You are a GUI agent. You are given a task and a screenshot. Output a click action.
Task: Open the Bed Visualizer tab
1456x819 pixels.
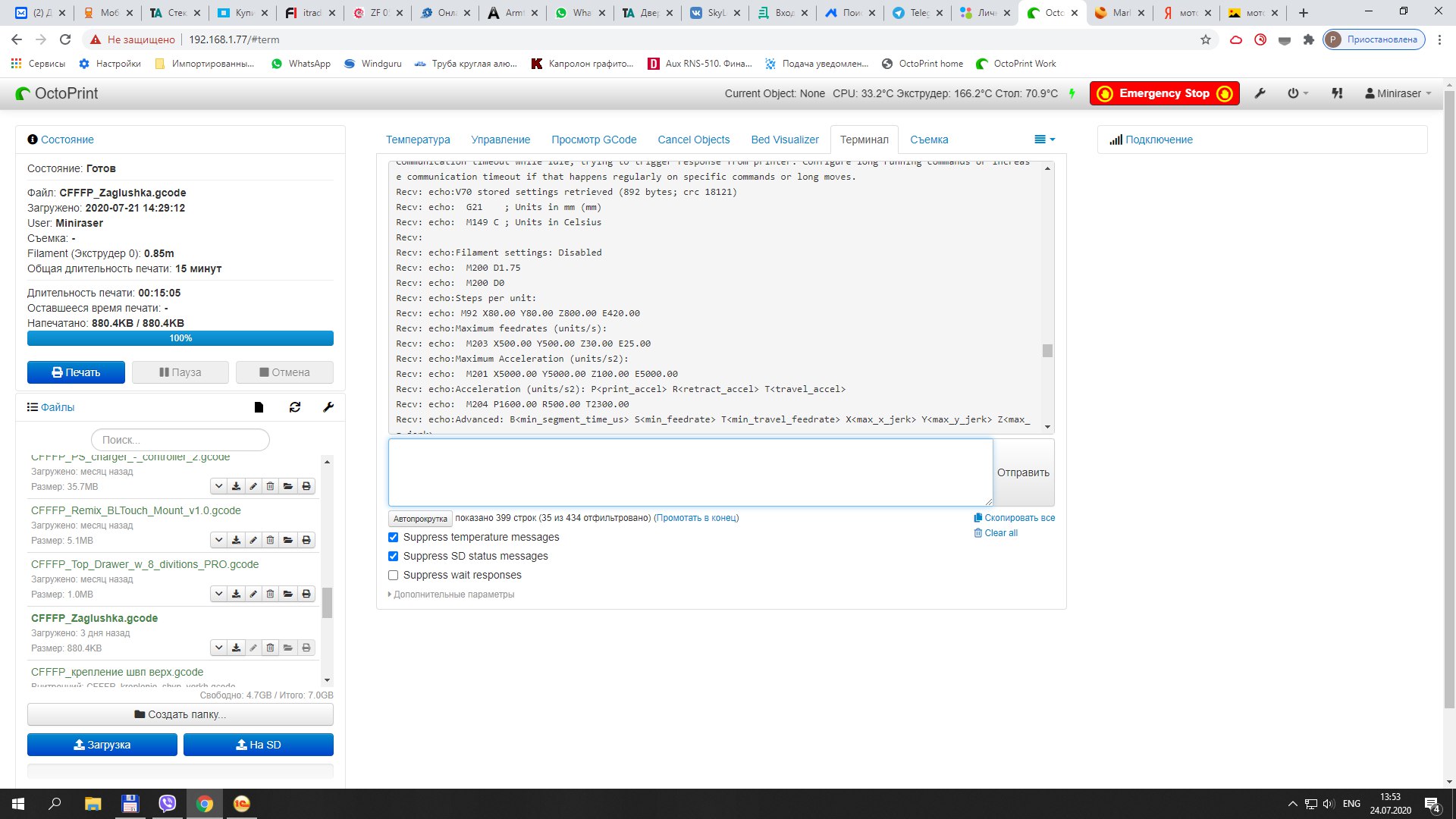point(785,140)
